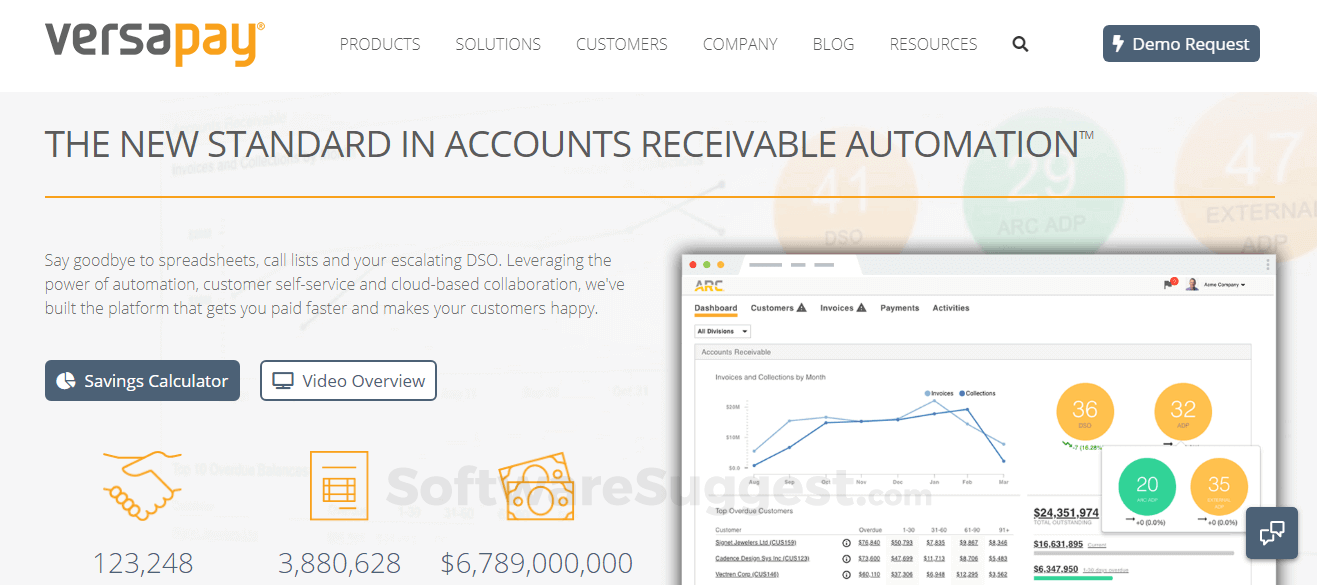
Task: Go to the CUSTOMERS menu item
Action: point(621,44)
